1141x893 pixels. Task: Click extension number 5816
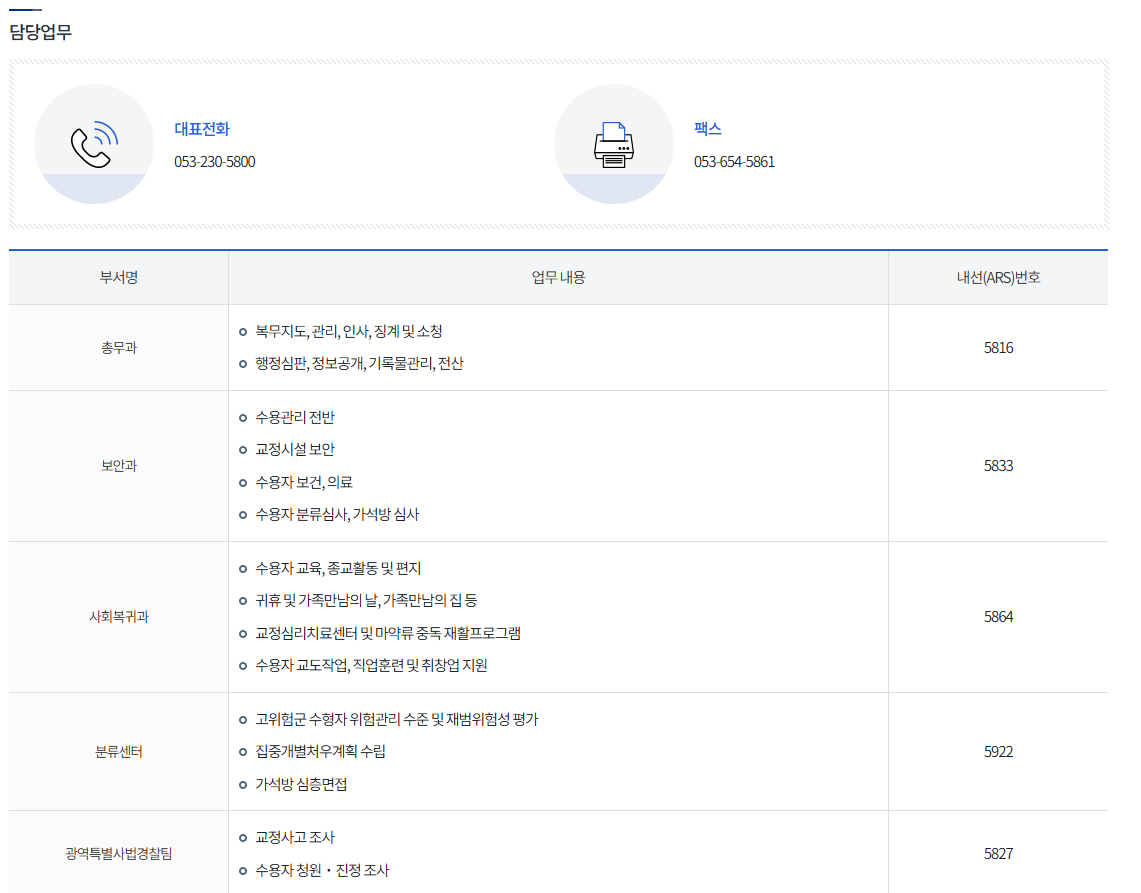[x=998, y=348]
